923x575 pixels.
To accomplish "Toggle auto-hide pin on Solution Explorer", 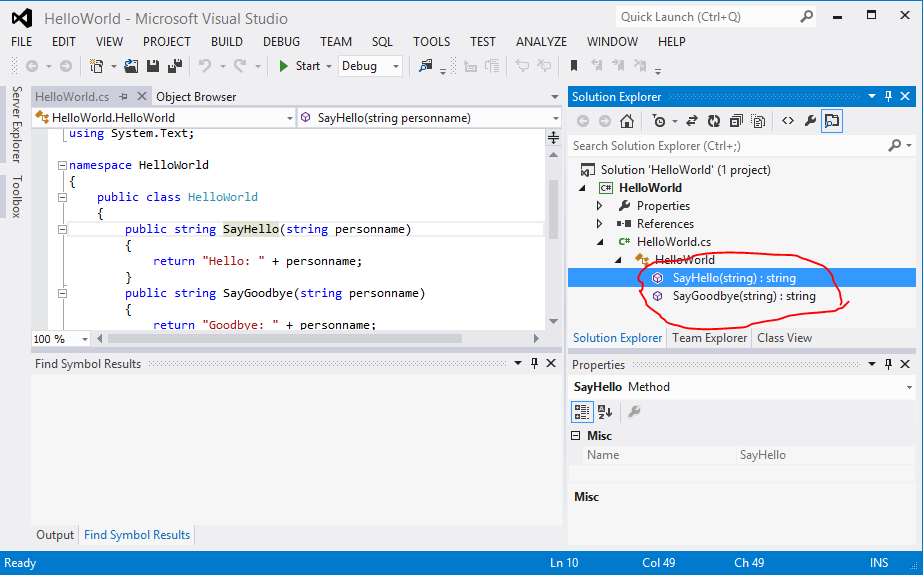I will point(888,97).
